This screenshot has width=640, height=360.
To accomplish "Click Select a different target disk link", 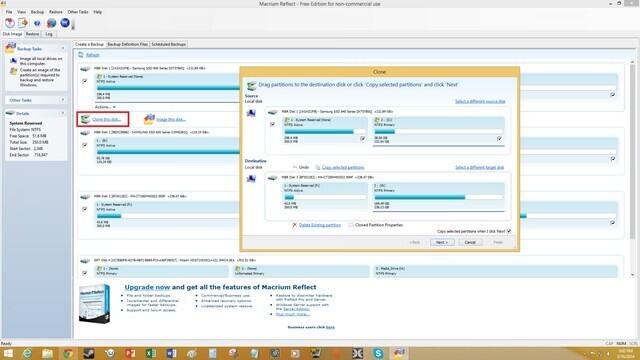I will (479, 167).
